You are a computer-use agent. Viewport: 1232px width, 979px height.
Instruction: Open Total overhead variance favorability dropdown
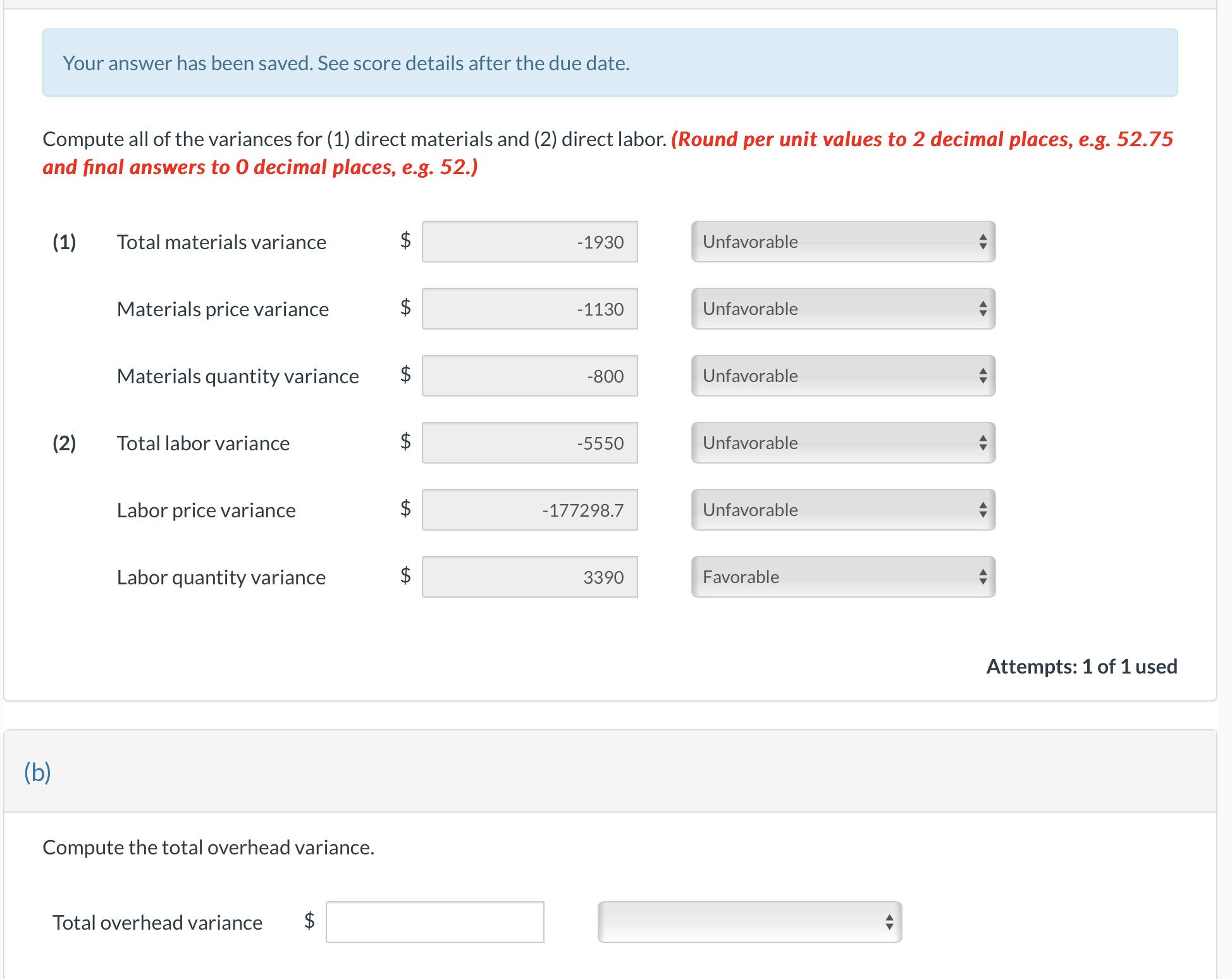[x=749, y=922]
